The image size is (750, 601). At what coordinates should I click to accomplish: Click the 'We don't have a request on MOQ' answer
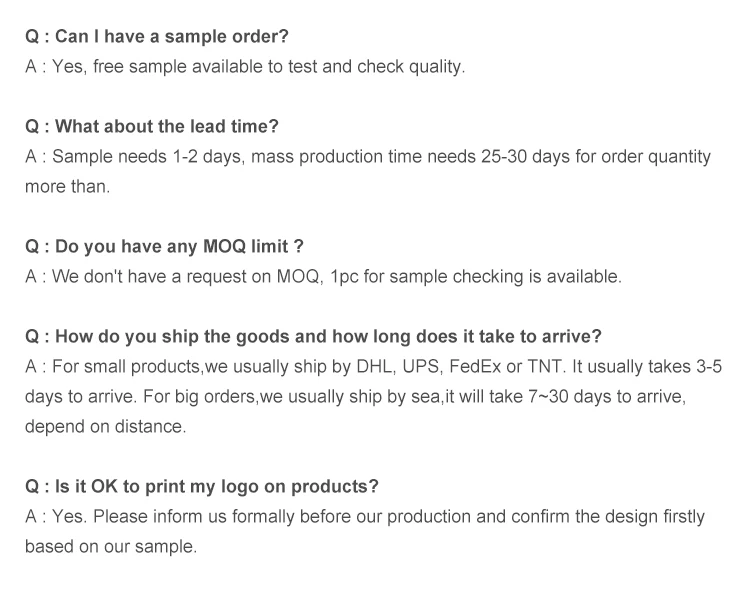[x=323, y=277]
